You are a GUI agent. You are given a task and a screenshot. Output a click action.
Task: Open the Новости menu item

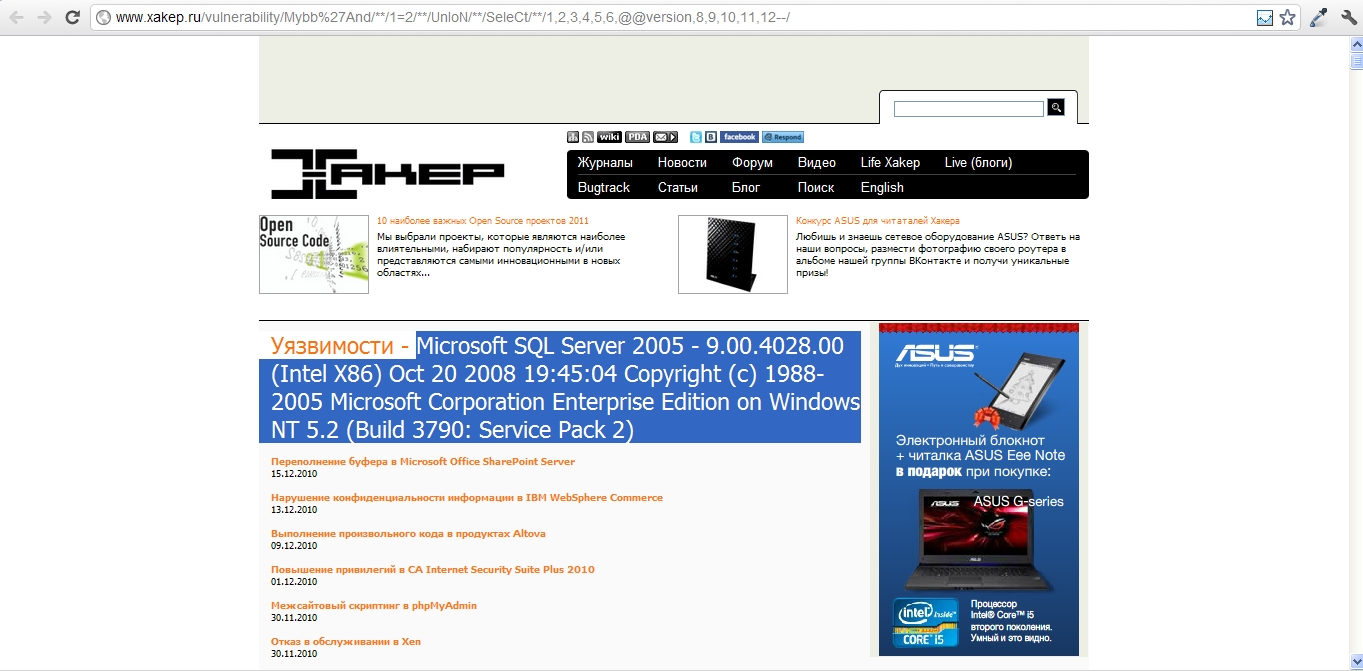point(682,163)
